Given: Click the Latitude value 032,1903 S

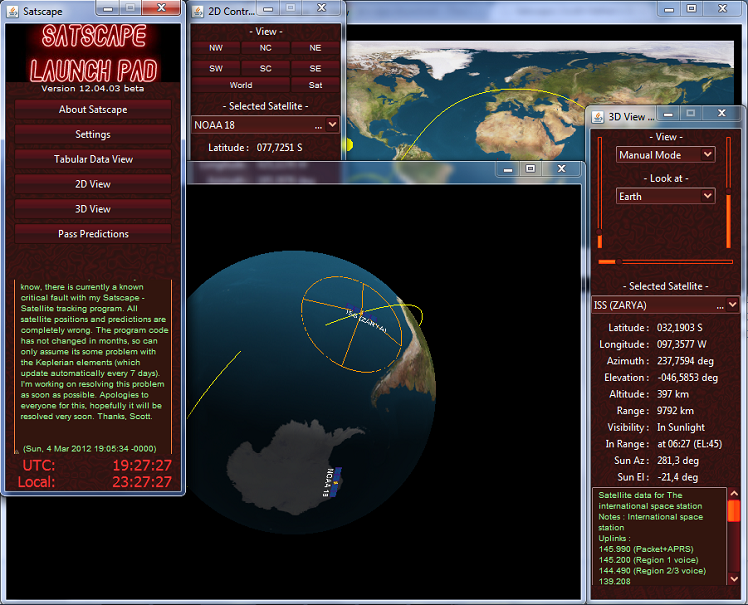Looking at the screenshot, I should coord(679,328).
